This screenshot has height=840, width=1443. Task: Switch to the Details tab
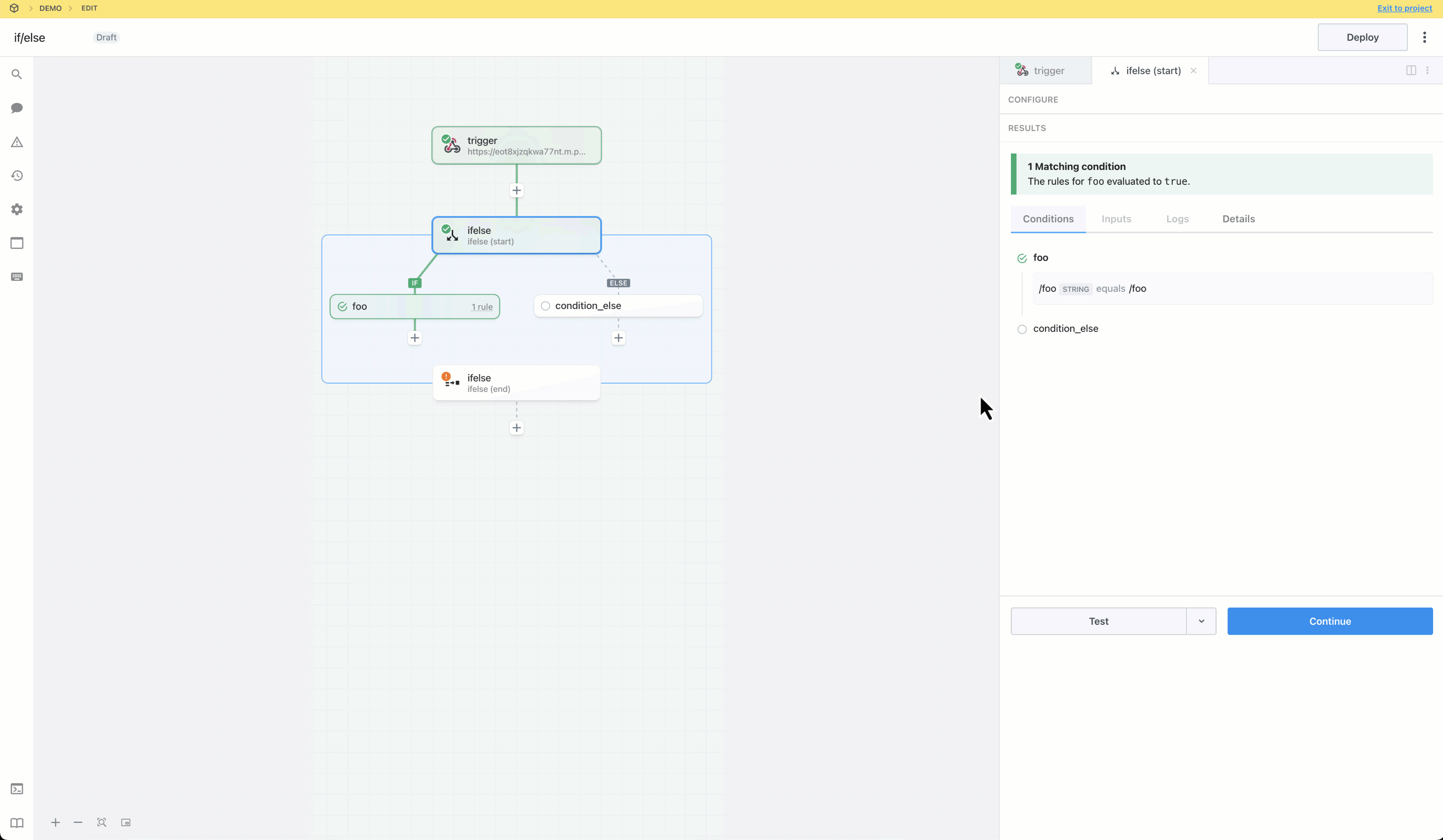[1239, 219]
